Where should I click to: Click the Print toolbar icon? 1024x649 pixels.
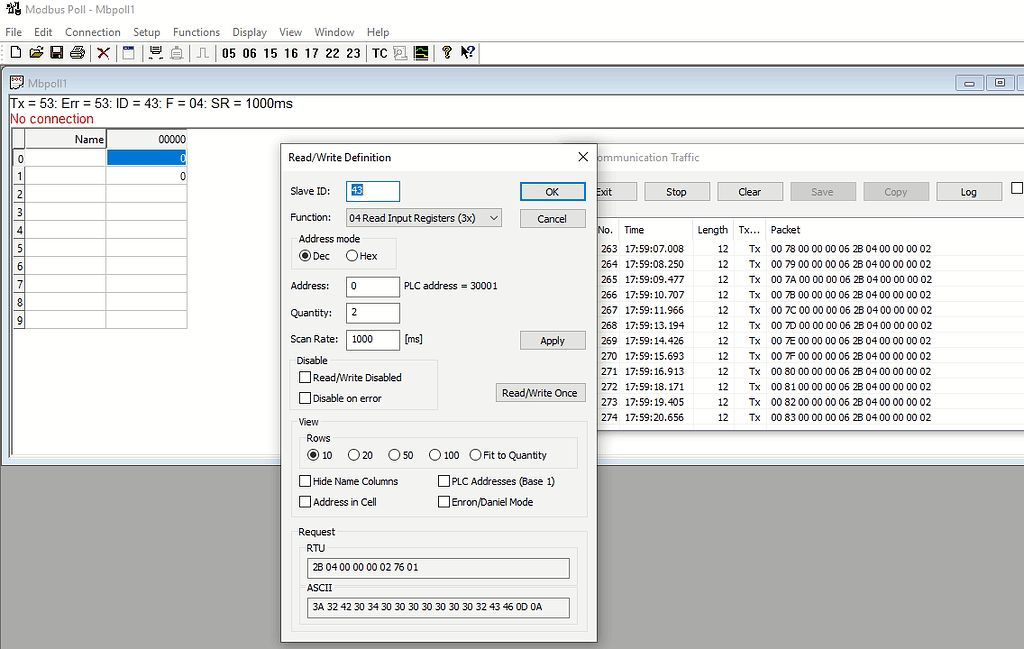point(77,53)
